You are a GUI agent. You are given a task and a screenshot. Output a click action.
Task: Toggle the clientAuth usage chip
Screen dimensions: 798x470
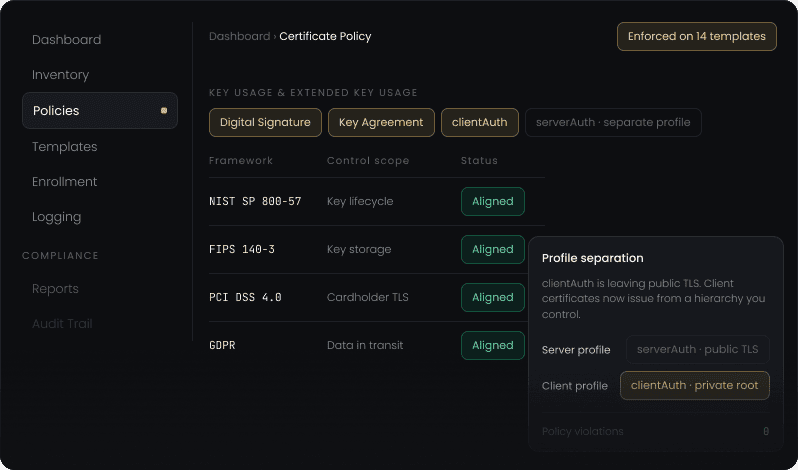[480, 123]
